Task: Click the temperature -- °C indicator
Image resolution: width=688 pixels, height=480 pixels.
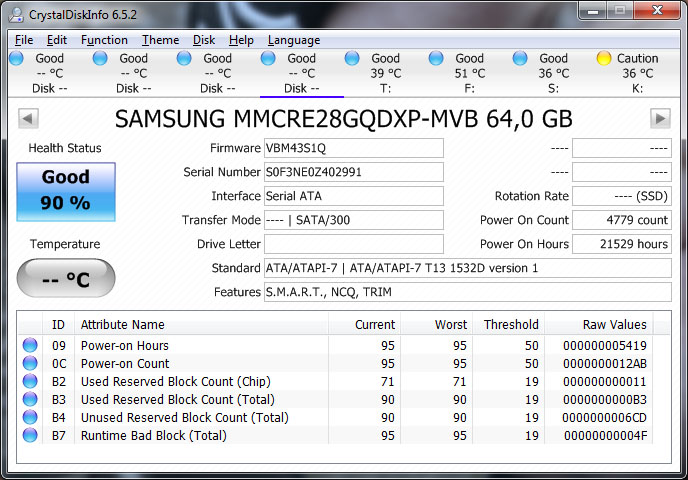Action: point(66,278)
